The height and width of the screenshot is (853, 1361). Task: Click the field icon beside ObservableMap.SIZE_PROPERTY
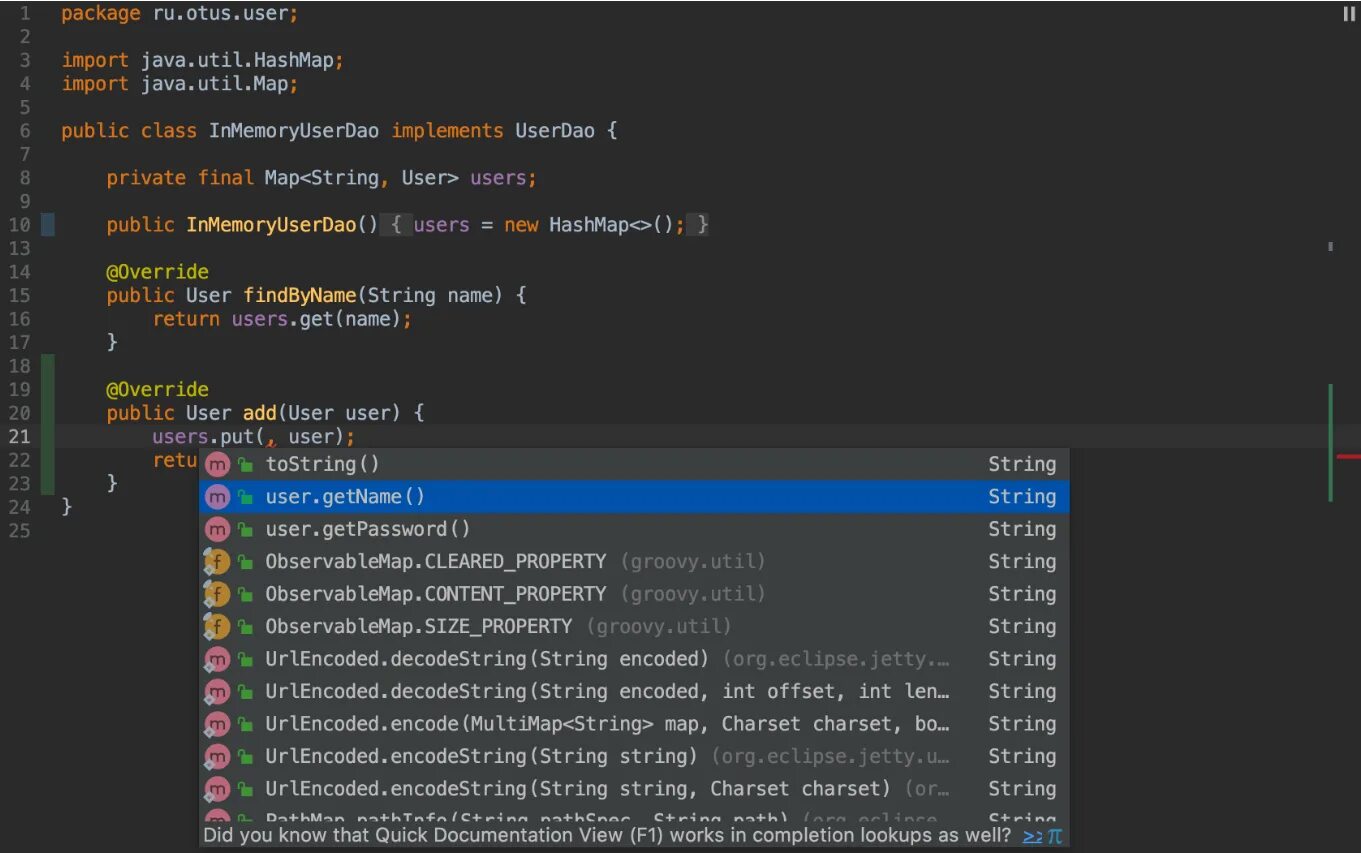click(217, 627)
